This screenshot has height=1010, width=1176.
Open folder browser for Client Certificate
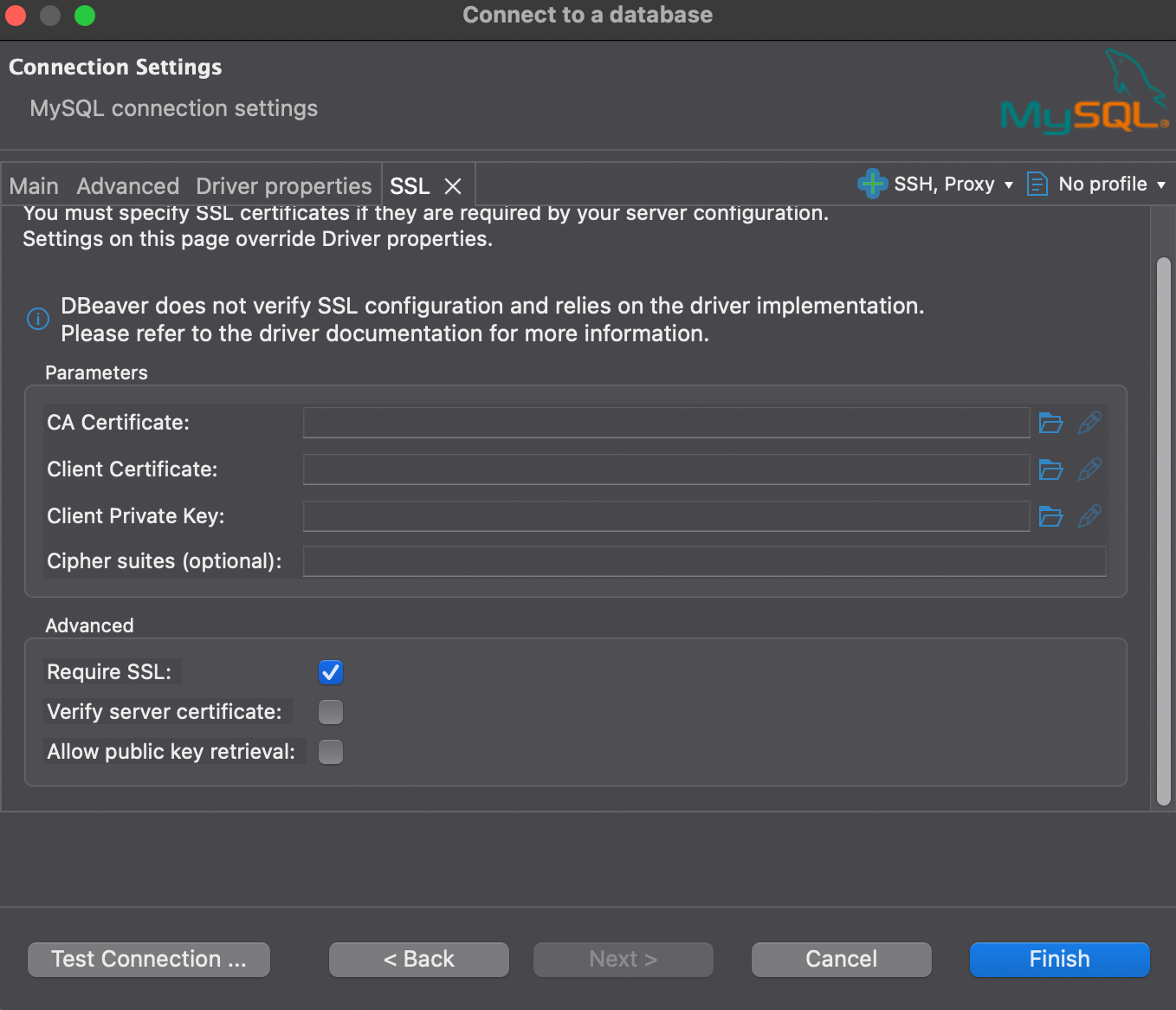[1050, 469]
